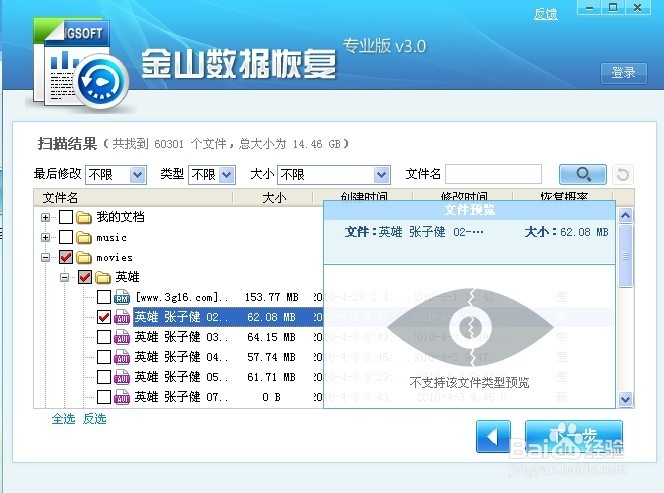Click the movies folder icon
Screen dimensions: 664x493
84,257
